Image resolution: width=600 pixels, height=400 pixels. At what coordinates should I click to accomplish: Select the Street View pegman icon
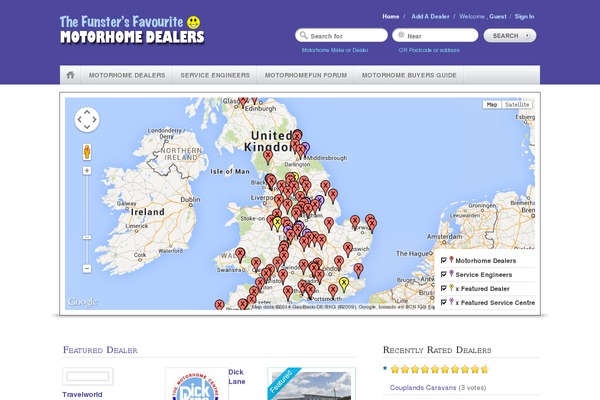pos(87,152)
